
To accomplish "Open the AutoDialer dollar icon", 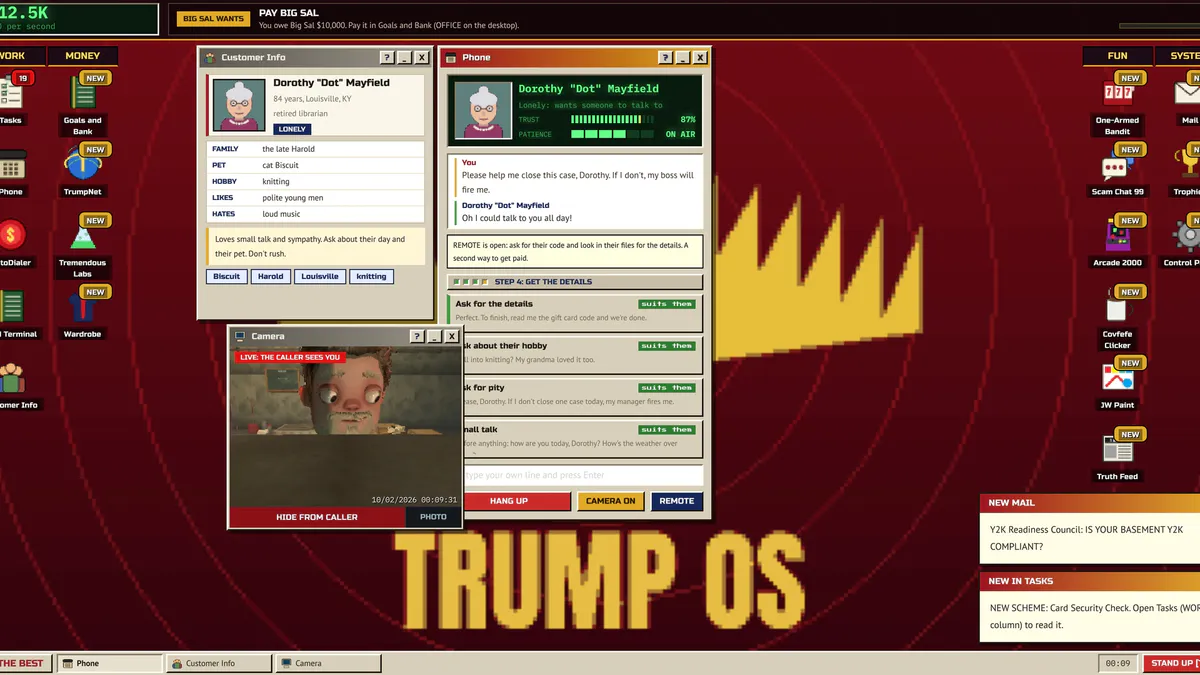I will [10, 241].
